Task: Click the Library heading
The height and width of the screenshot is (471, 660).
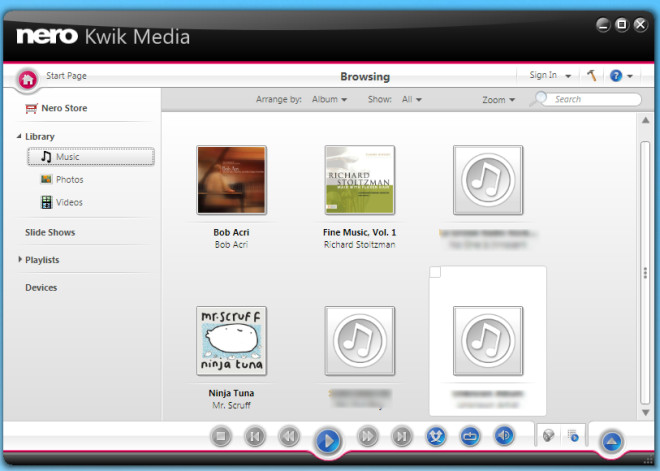Action: (x=40, y=136)
